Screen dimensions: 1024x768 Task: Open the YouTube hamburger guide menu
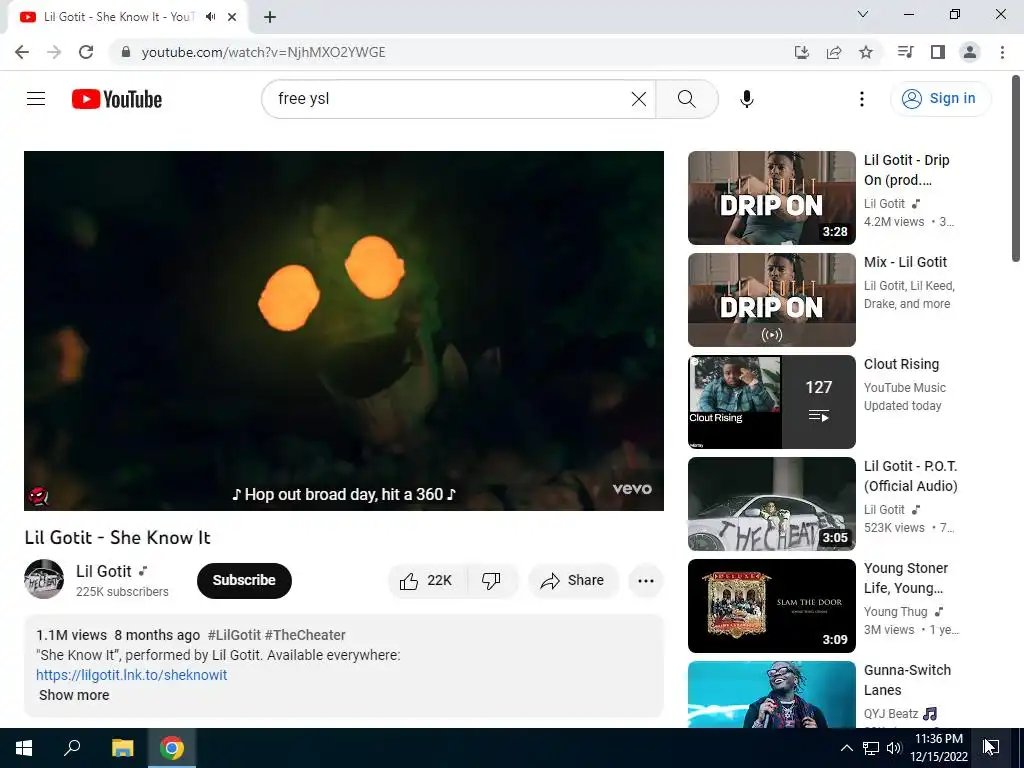point(36,99)
